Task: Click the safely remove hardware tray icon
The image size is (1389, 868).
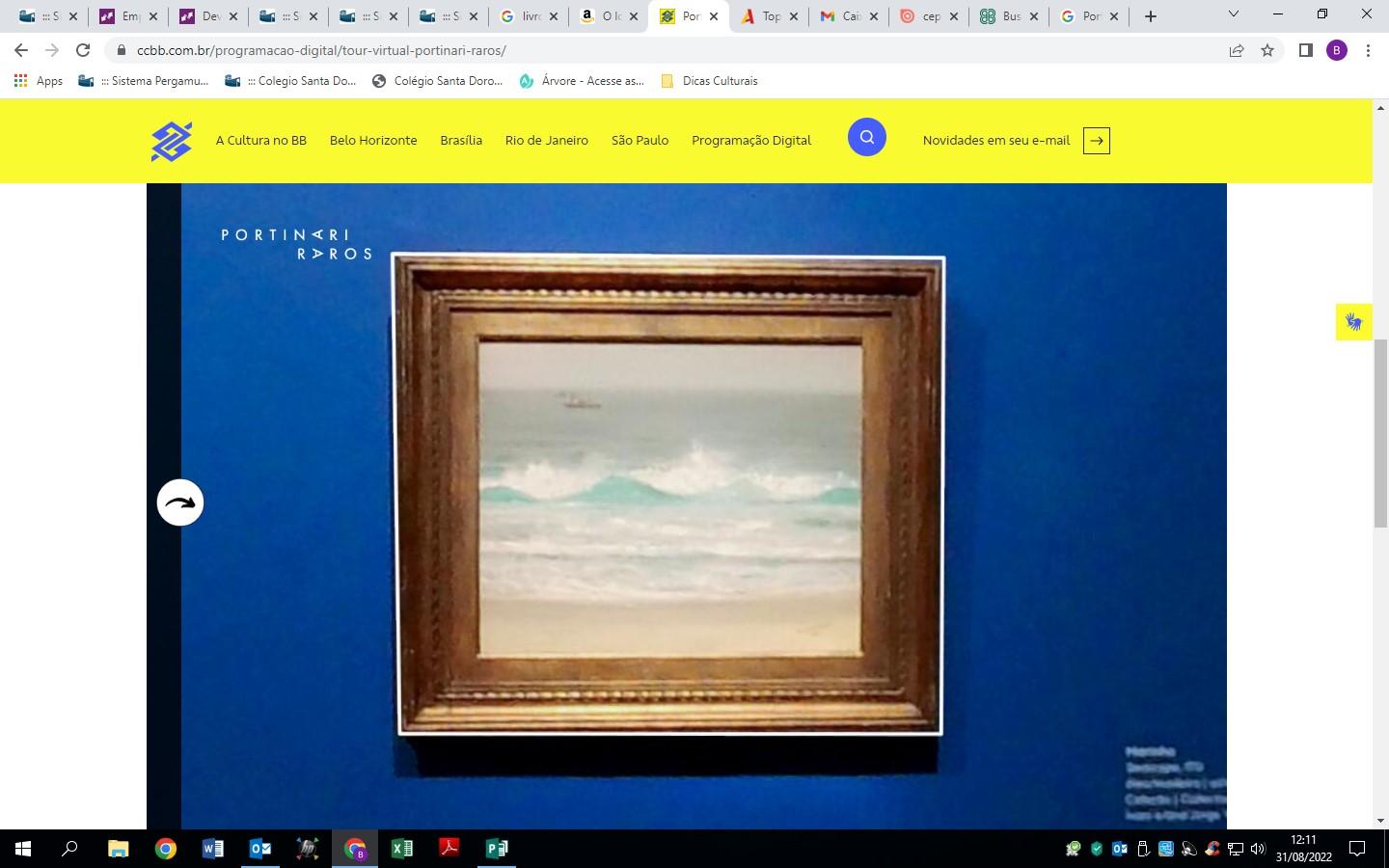Action: [x=1143, y=849]
